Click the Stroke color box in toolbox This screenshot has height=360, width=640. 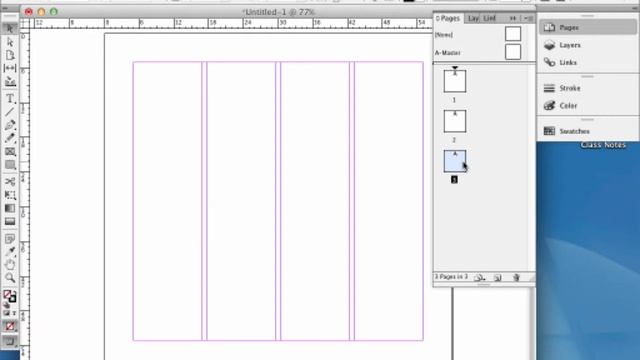point(12,299)
